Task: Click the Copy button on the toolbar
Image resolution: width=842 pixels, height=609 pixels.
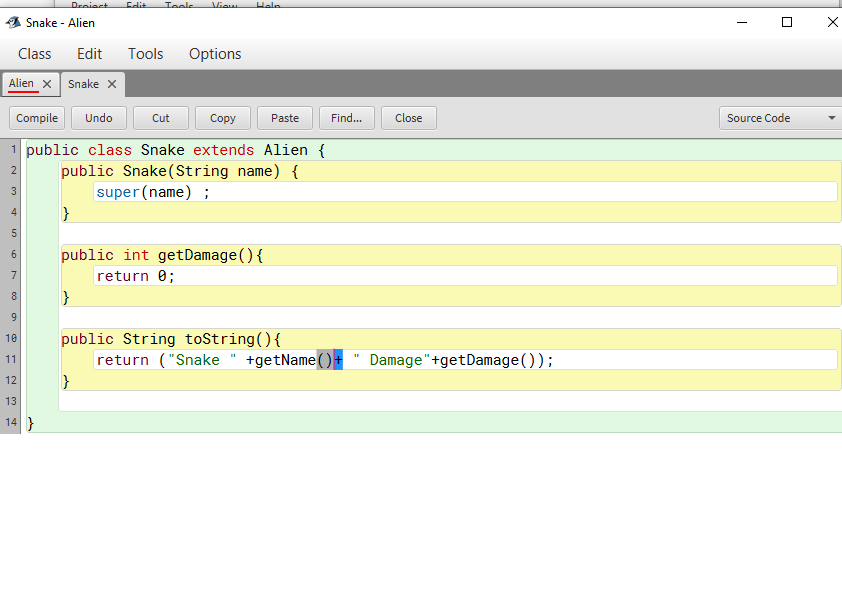Action: (x=222, y=117)
